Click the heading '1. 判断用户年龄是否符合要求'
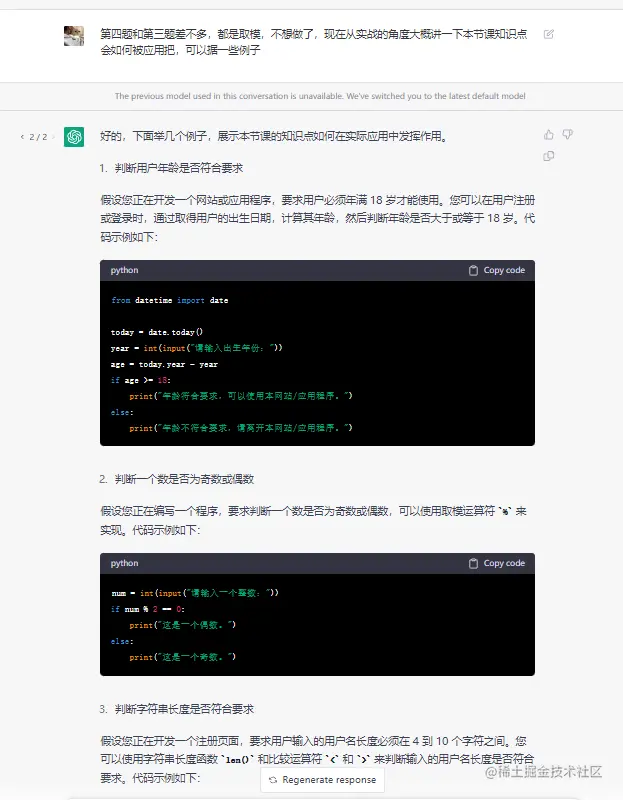 pyautogui.click(x=171, y=168)
